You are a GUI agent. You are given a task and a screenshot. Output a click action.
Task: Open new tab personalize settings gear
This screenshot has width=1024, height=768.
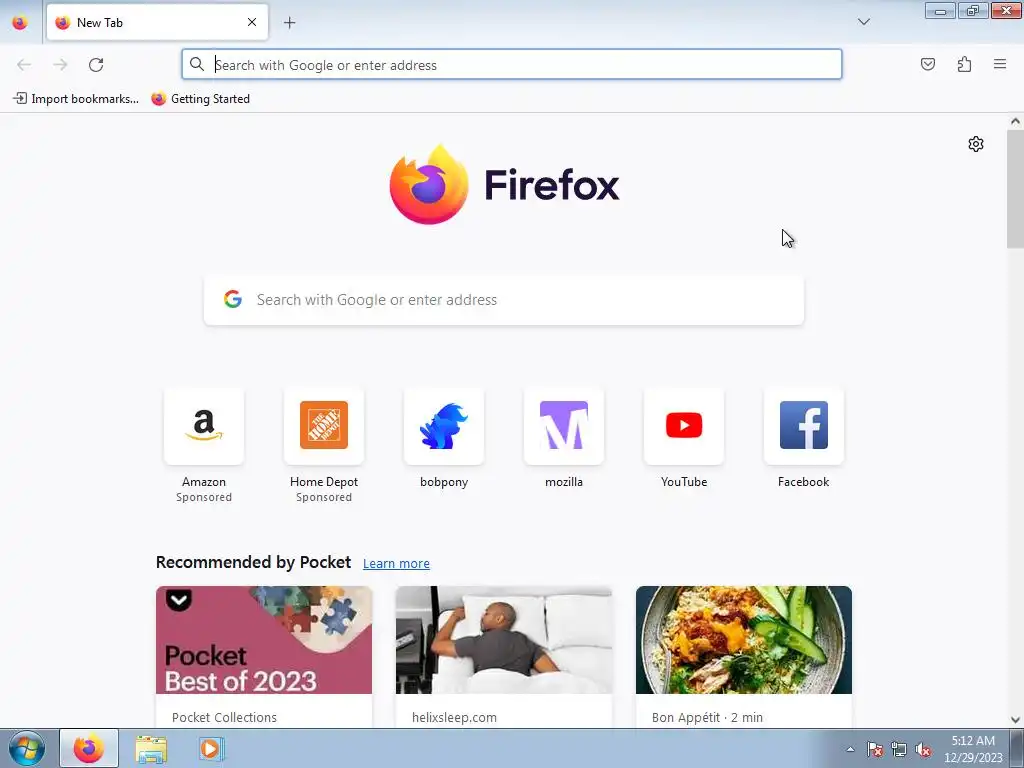pos(976,144)
